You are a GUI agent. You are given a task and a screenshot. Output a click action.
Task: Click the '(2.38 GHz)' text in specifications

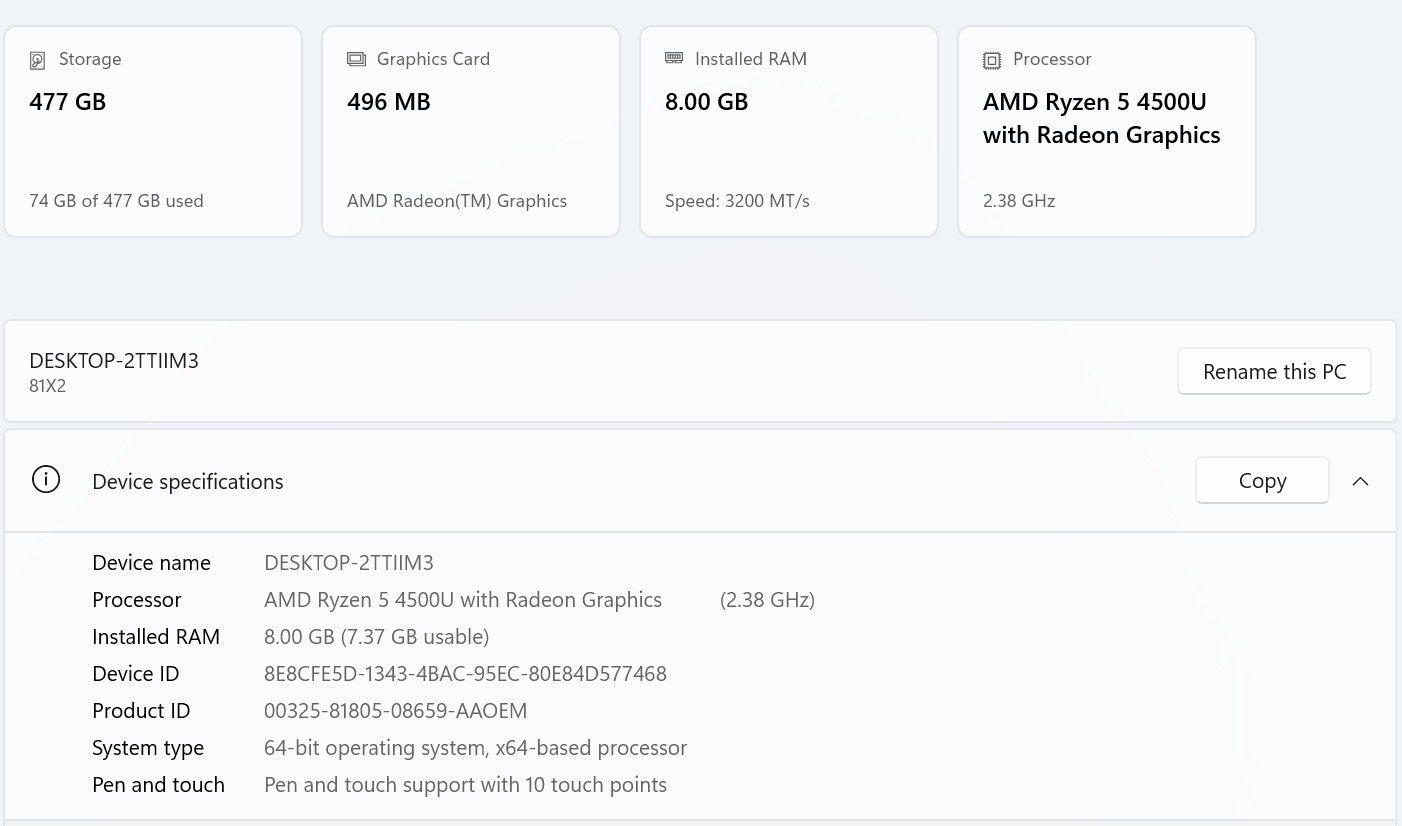tap(767, 600)
